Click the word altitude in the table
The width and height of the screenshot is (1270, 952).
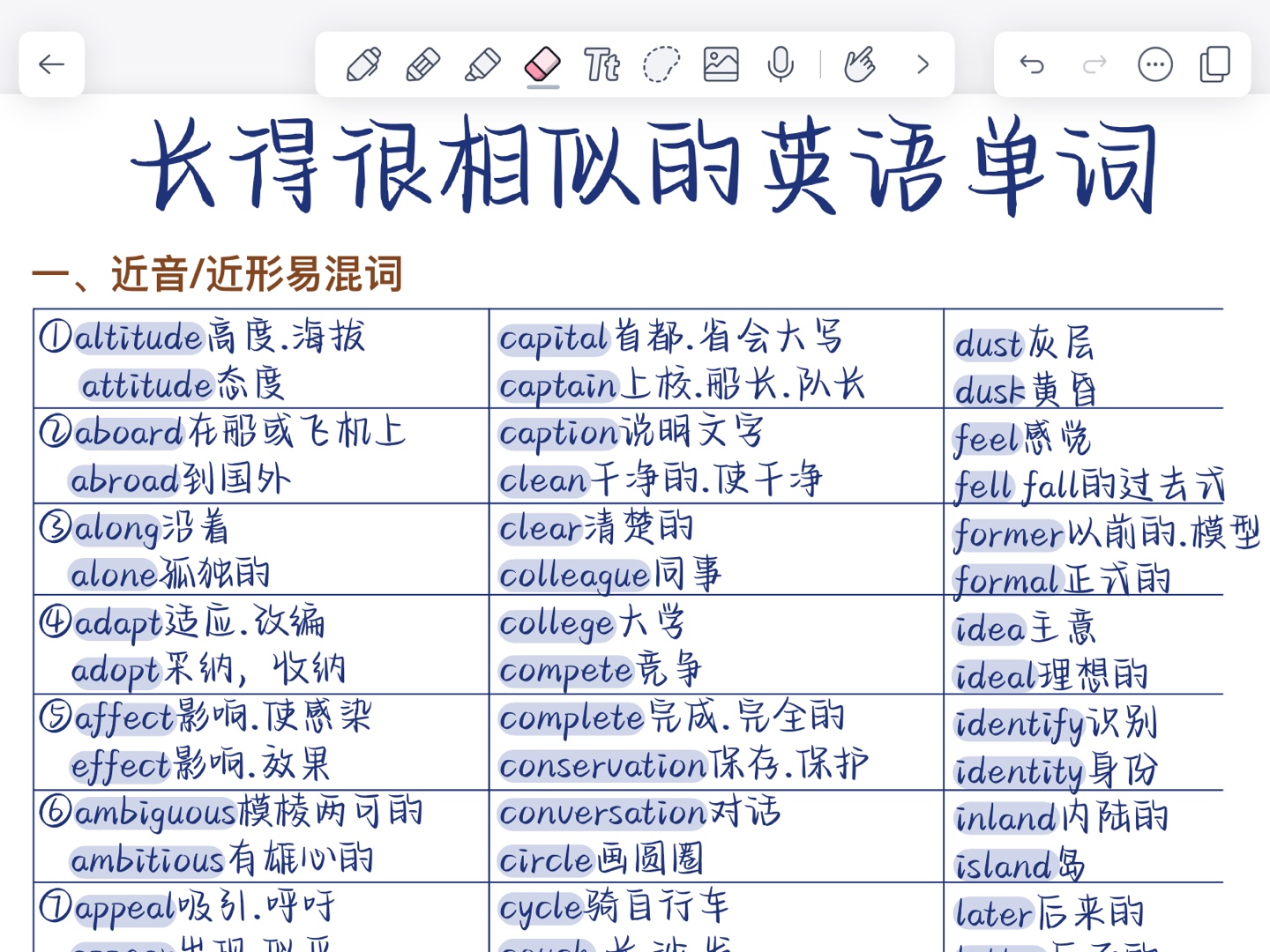coord(138,338)
